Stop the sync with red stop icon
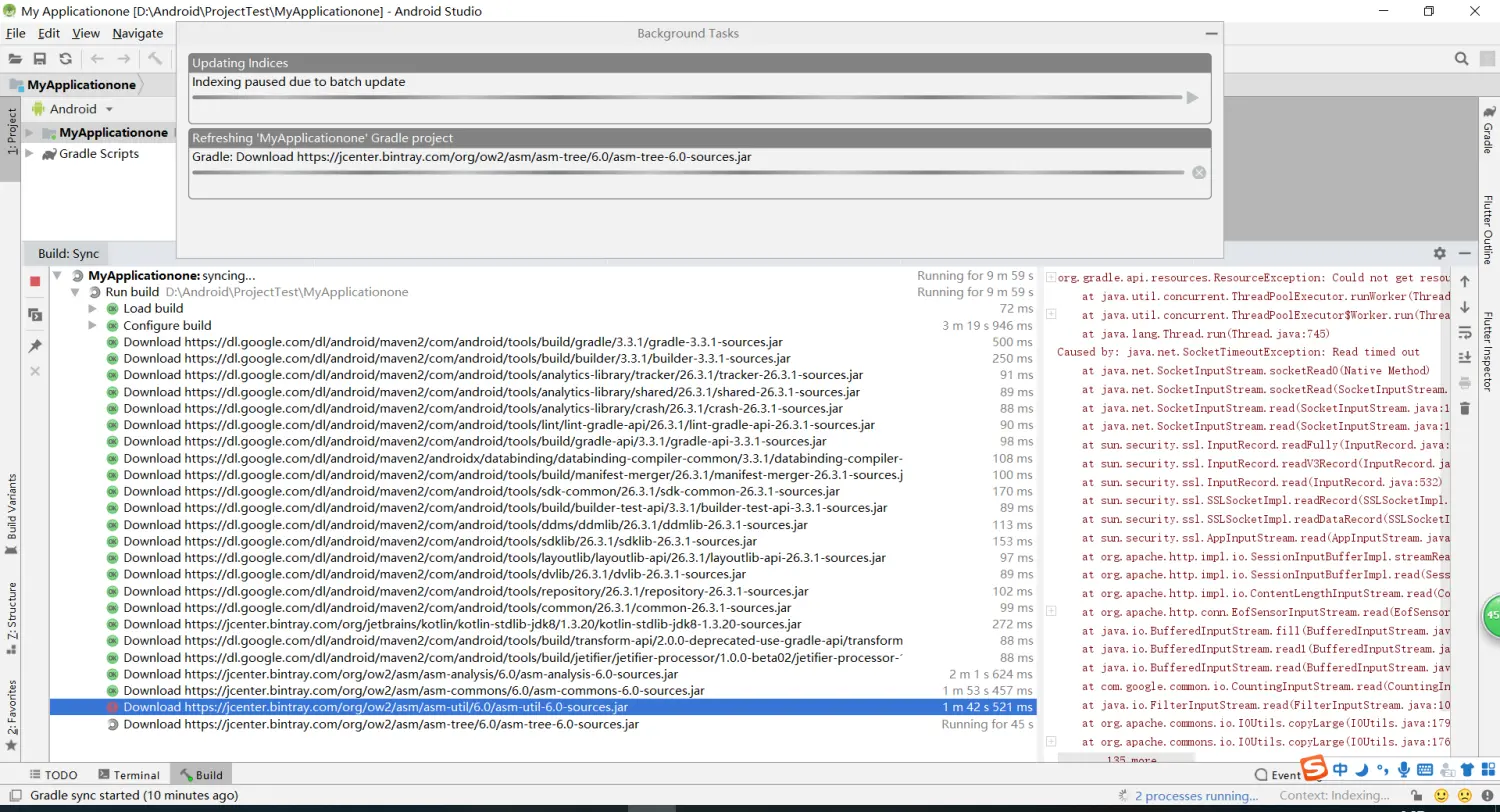Screen dimensions: 1500x812 [35, 282]
